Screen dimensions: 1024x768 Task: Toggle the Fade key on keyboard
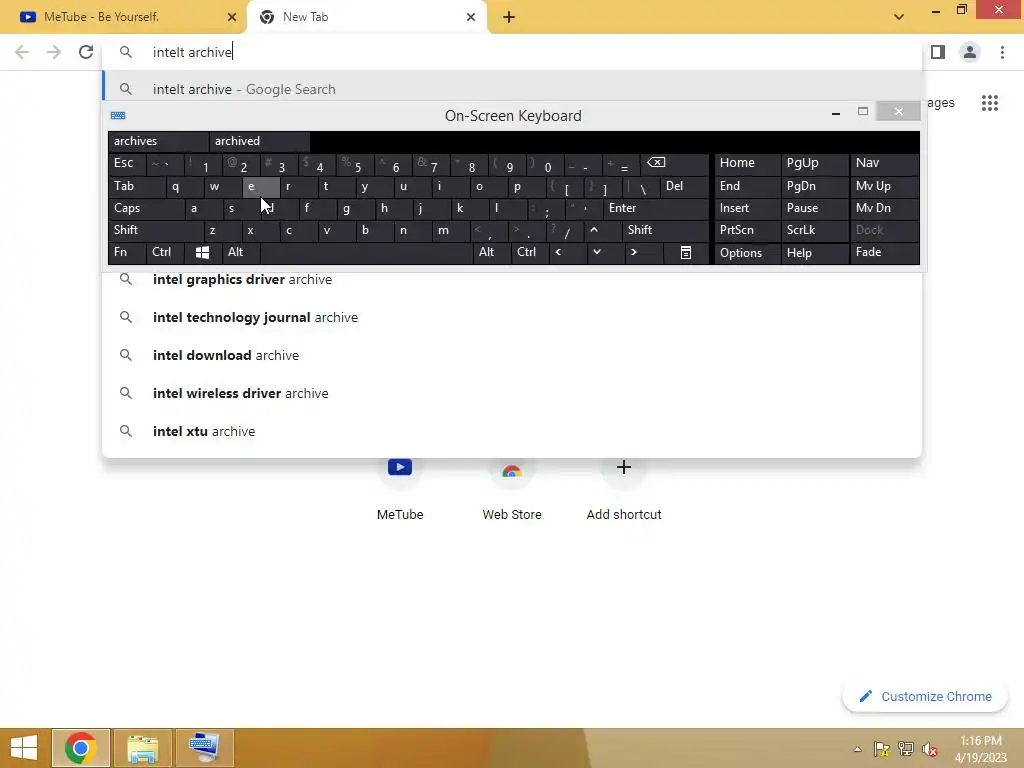point(884,253)
